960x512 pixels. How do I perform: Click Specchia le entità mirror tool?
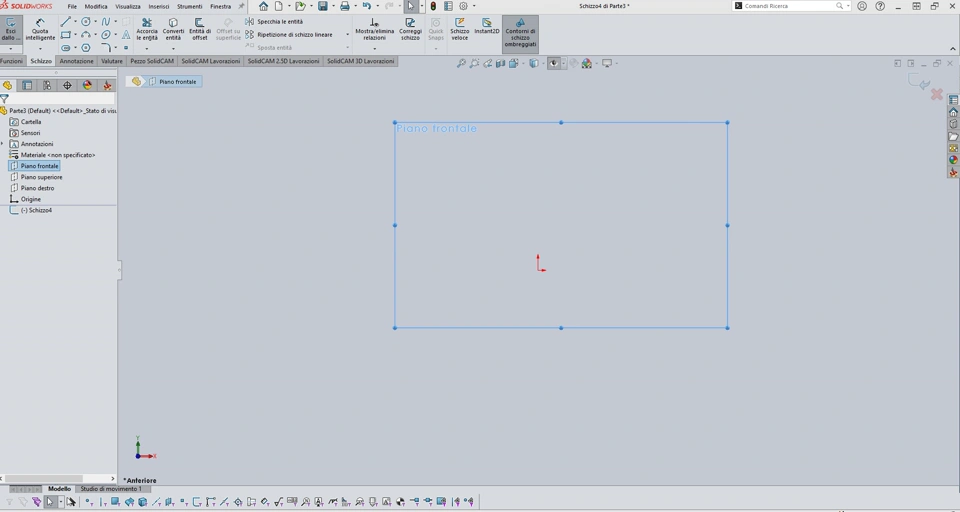coord(274,21)
